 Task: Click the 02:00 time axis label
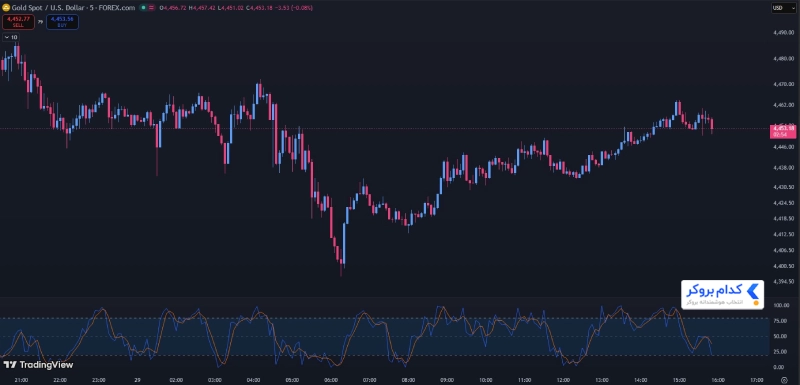tap(177, 380)
